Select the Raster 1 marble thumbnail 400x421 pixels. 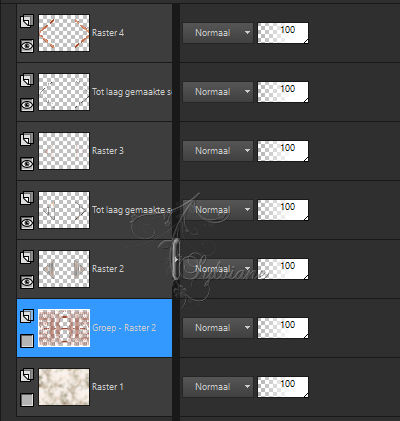coord(64,387)
